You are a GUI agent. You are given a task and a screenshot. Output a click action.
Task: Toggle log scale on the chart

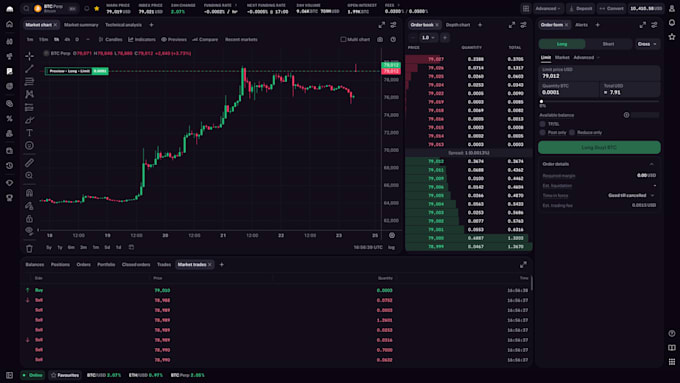coord(392,247)
